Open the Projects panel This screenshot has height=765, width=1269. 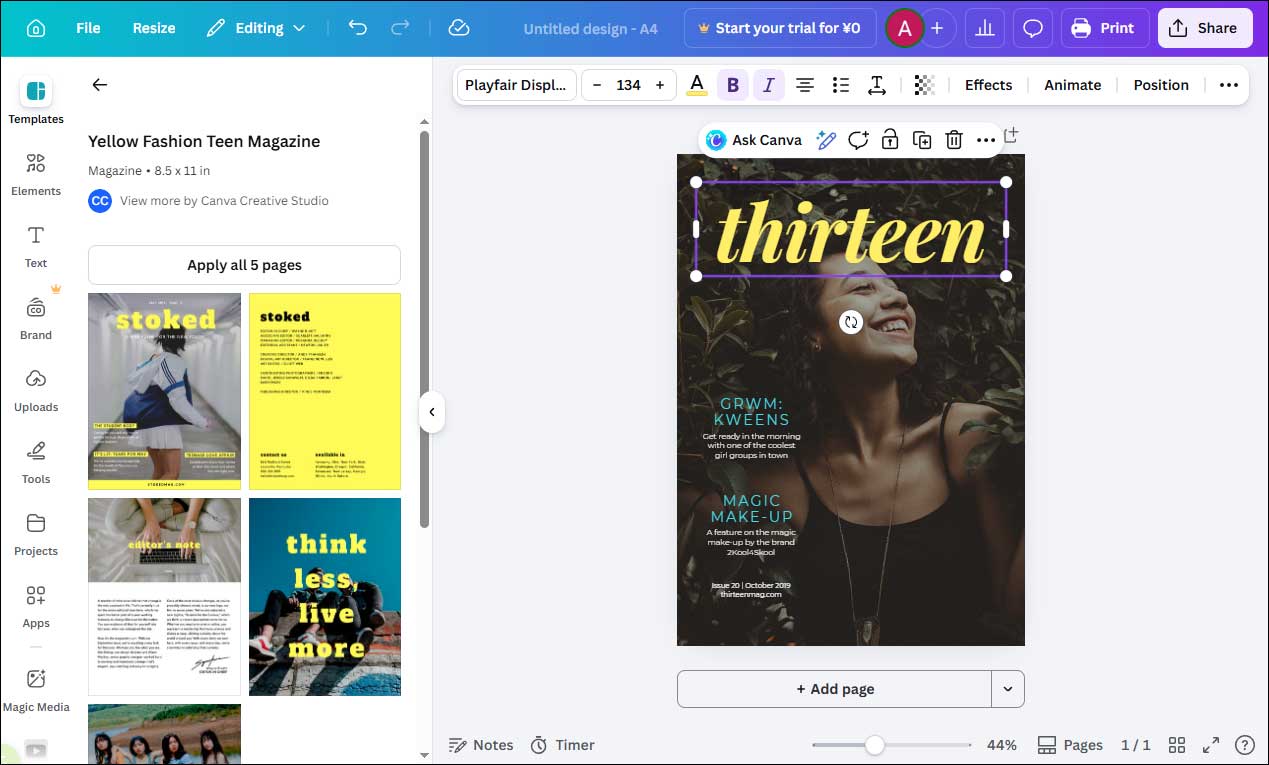(x=36, y=535)
